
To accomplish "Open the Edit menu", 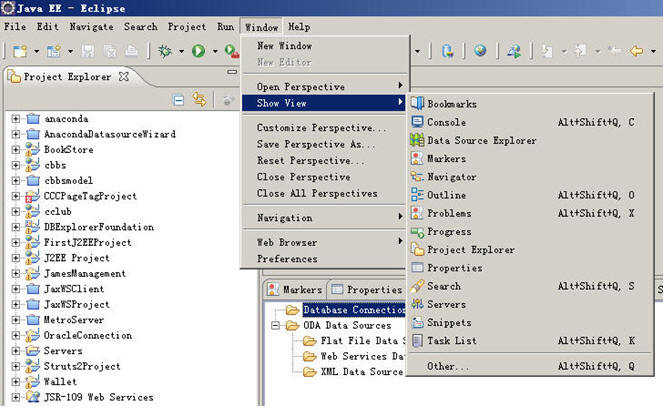I will [47, 27].
